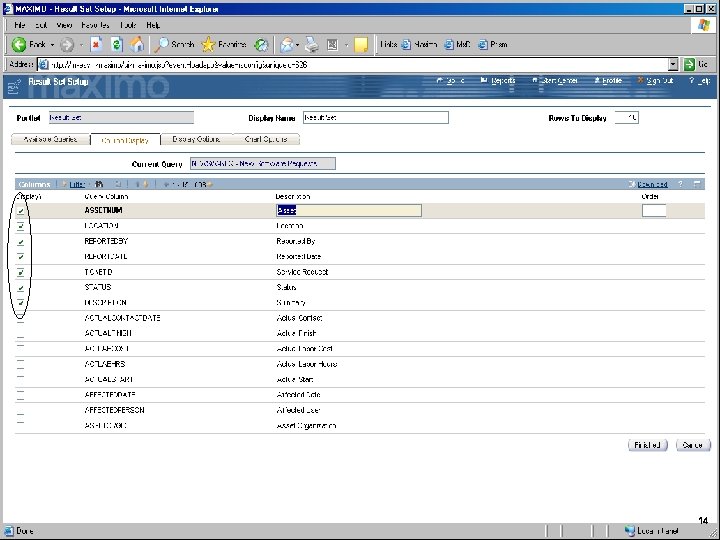This screenshot has width=720, height=540.
Task: Go to the browser Home icon
Action: [x=136, y=45]
